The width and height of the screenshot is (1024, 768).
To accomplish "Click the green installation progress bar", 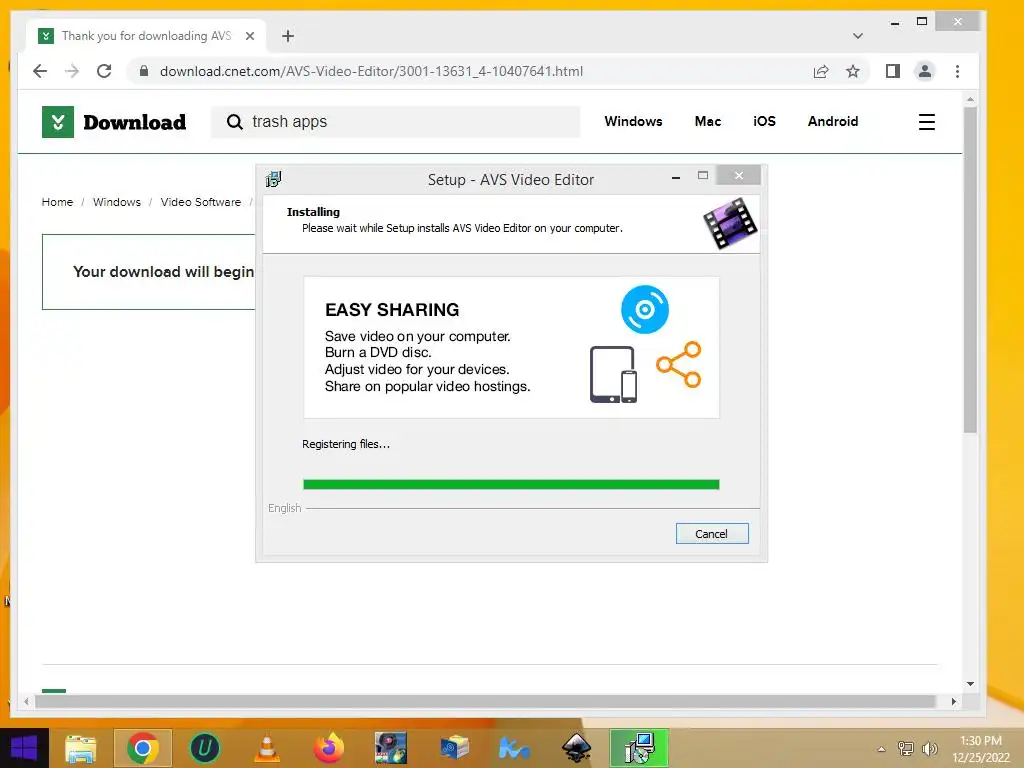I will (x=511, y=485).
